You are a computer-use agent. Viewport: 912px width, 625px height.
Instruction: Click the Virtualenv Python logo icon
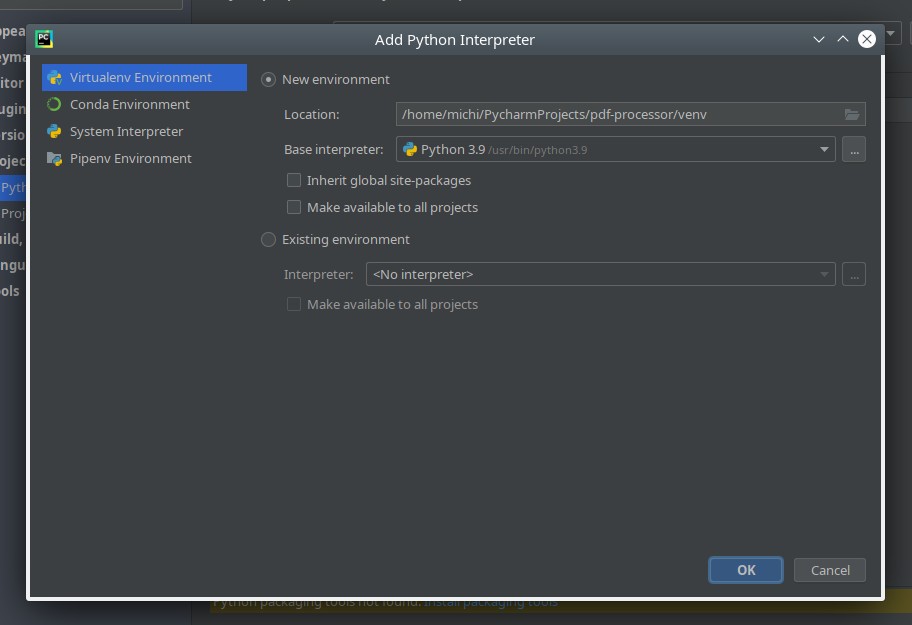coord(55,77)
